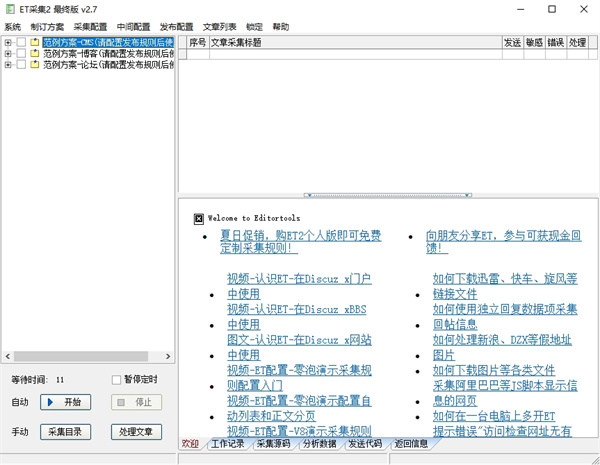Click the splitter handle between list and browser
Screen dimensions: 600x465
(388, 195)
